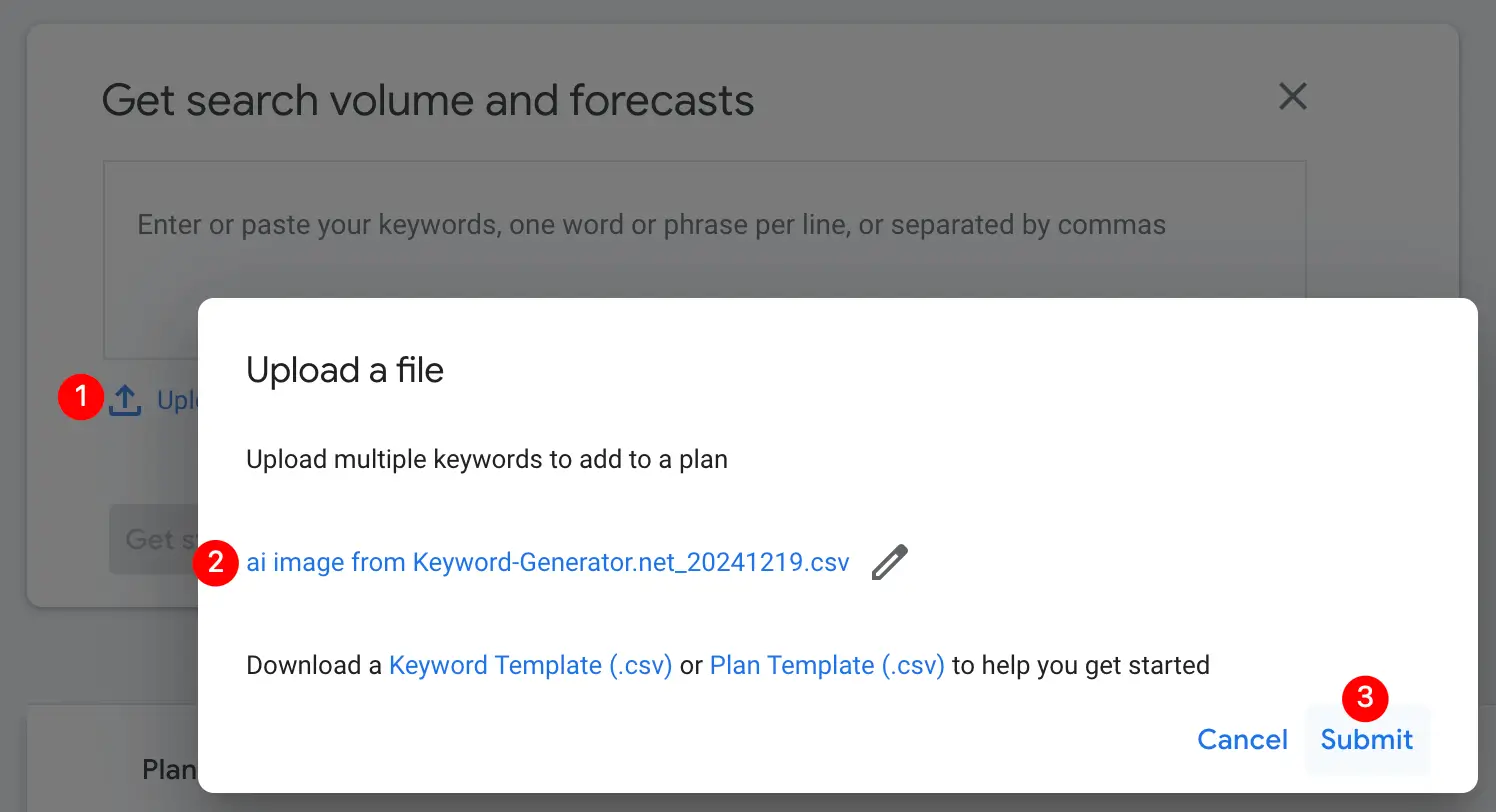Download the Plan Template (.csv)
The height and width of the screenshot is (812, 1496).
(827, 665)
